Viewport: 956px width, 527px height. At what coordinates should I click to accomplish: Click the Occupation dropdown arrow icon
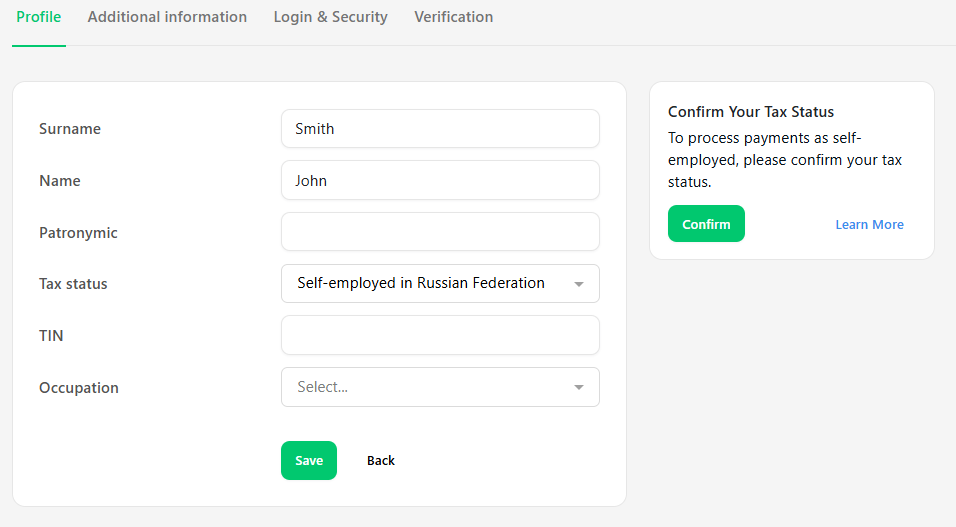(579, 387)
